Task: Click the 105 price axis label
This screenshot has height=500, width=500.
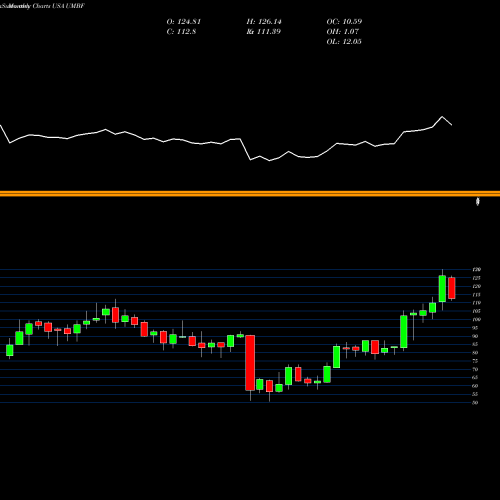Action: [476, 311]
